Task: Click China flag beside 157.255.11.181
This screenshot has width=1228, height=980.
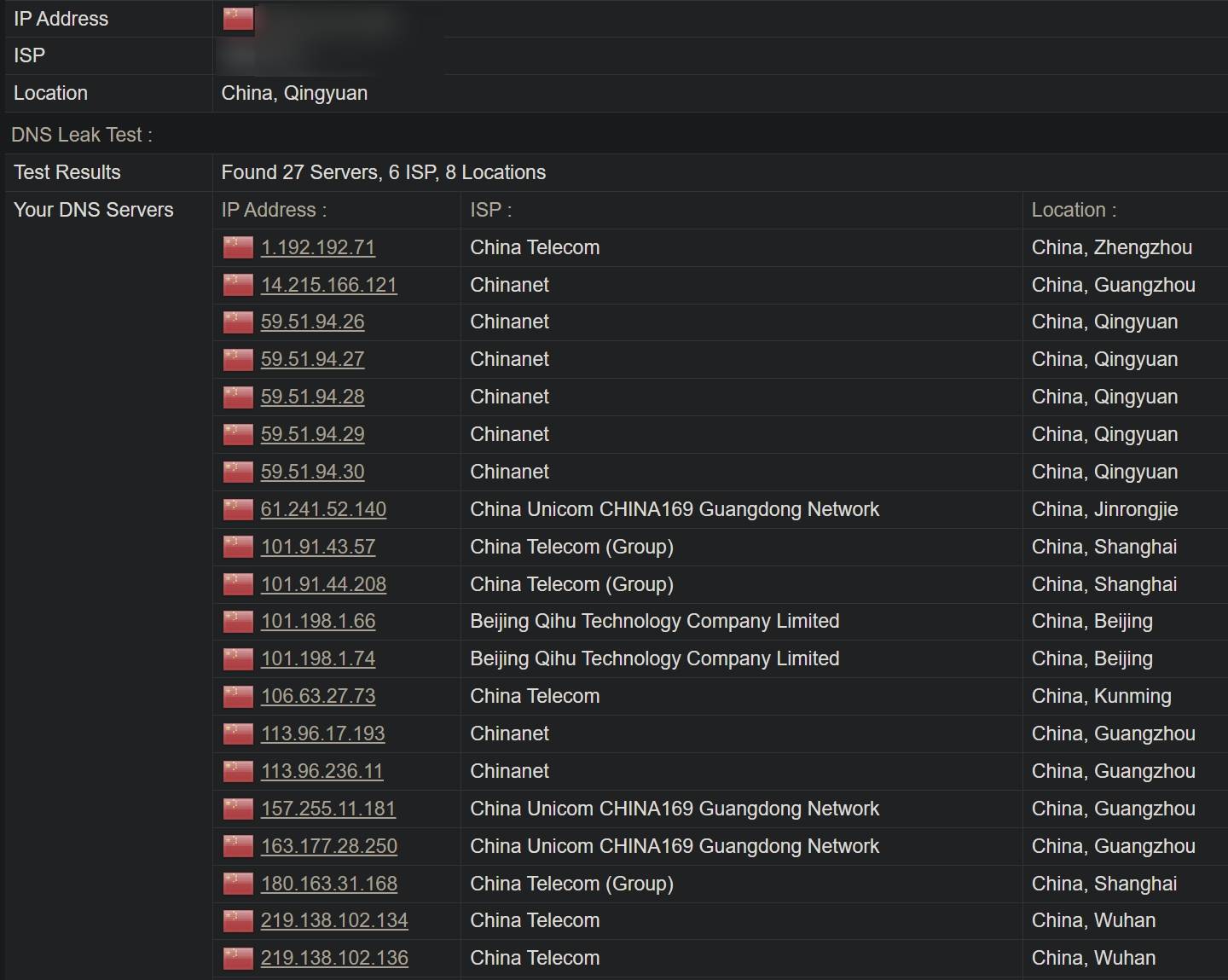Action: click(x=238, y=809)
